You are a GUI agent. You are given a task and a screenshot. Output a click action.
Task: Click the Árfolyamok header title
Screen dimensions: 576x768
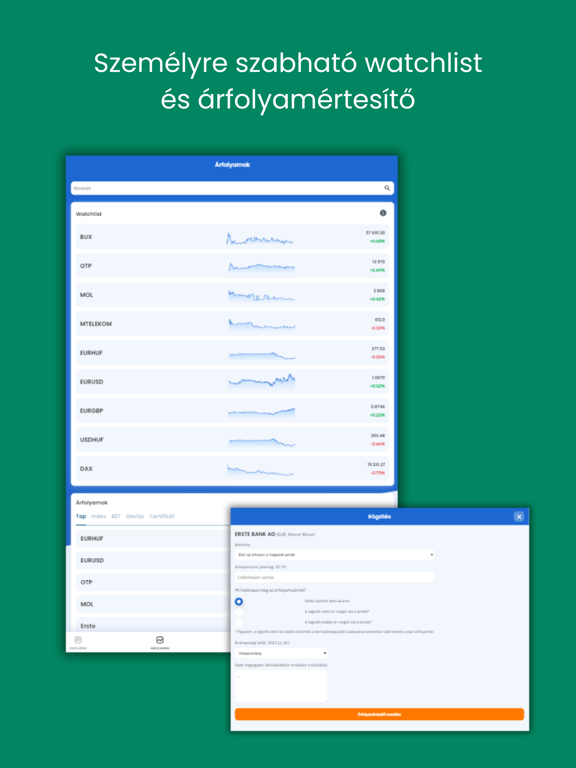(x=232, y=165)
